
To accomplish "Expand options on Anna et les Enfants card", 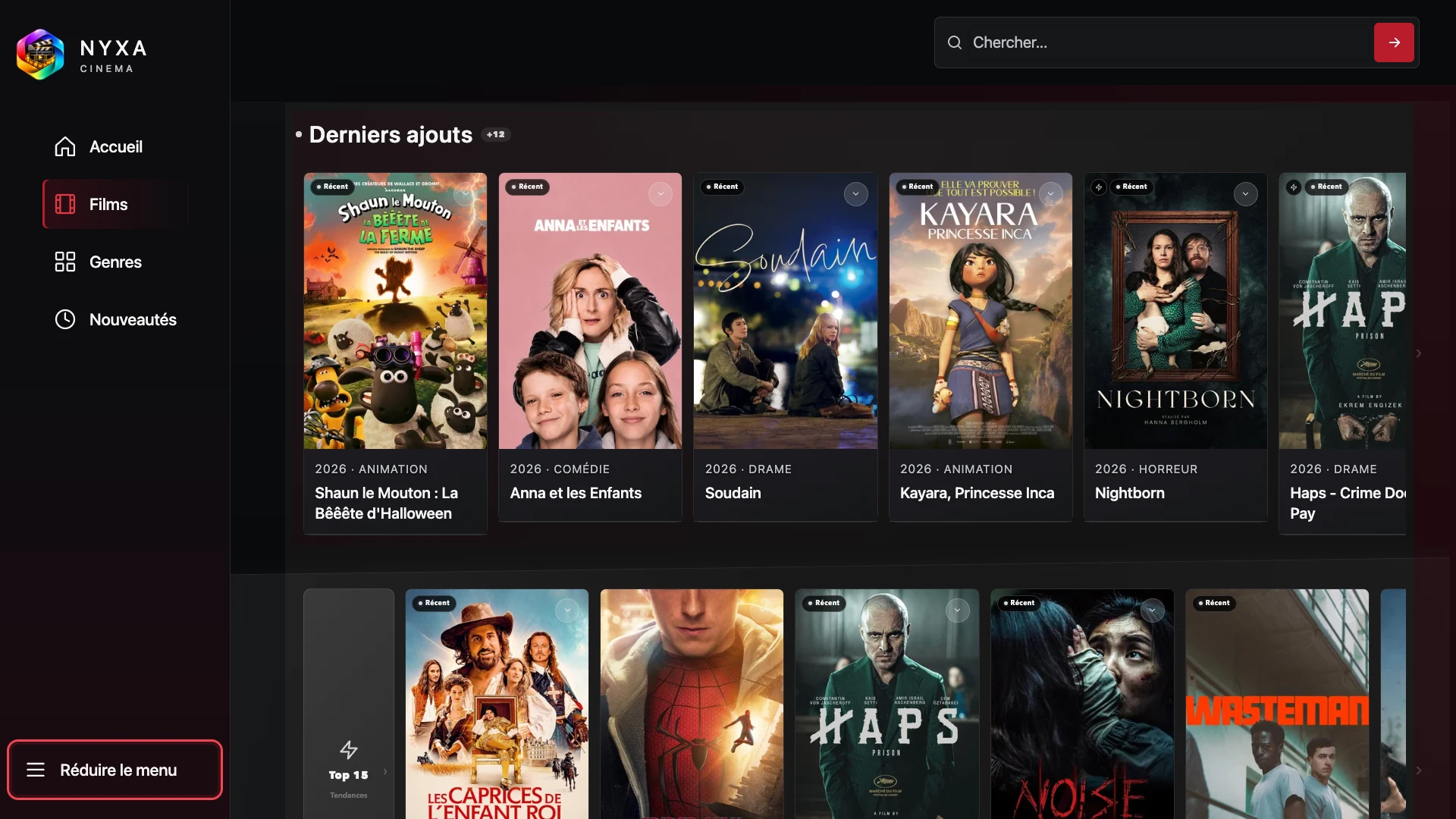I will click(661, 194).
